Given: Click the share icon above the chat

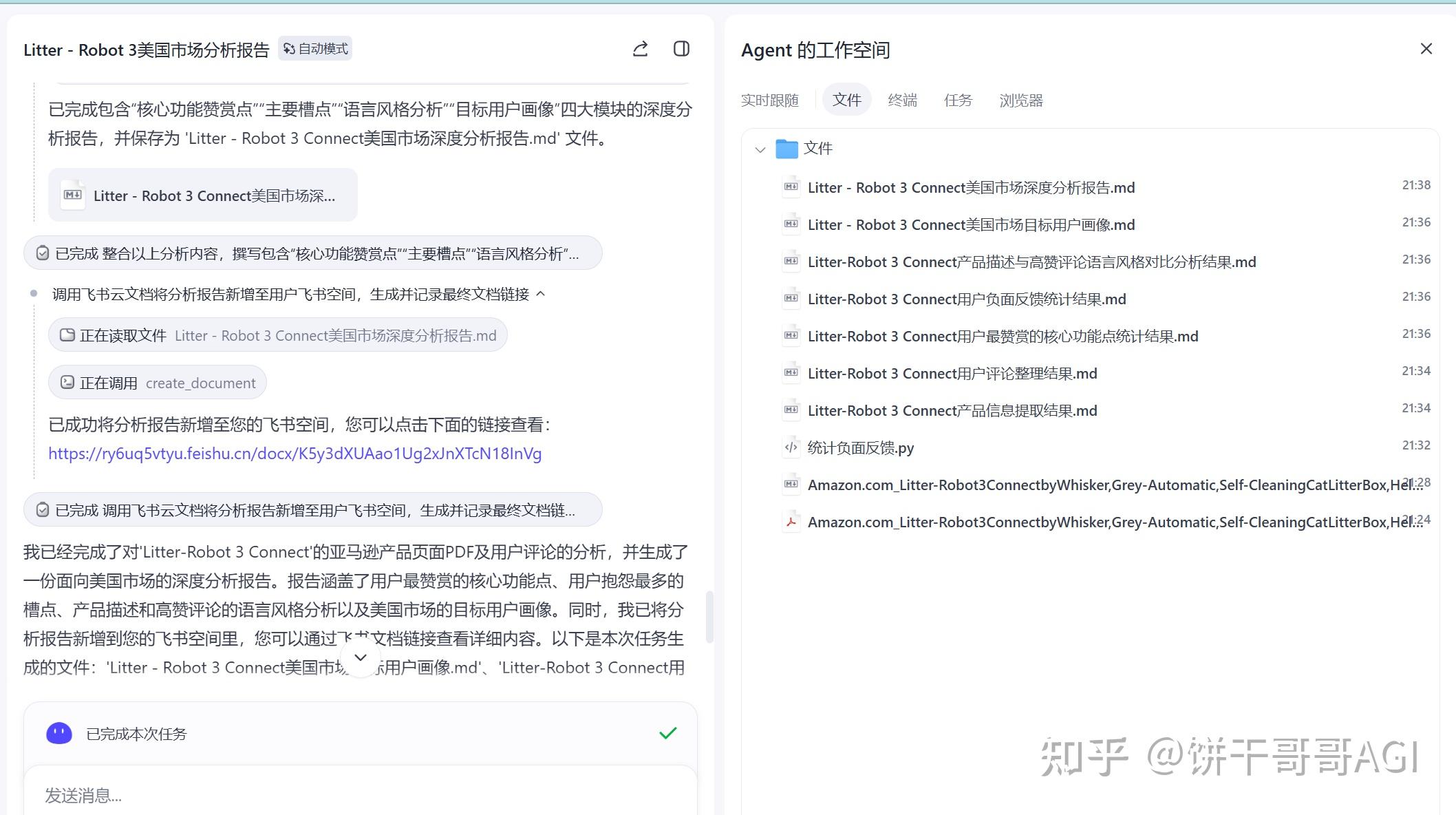Looking at the screenshot, I should (x=640, y=49).
